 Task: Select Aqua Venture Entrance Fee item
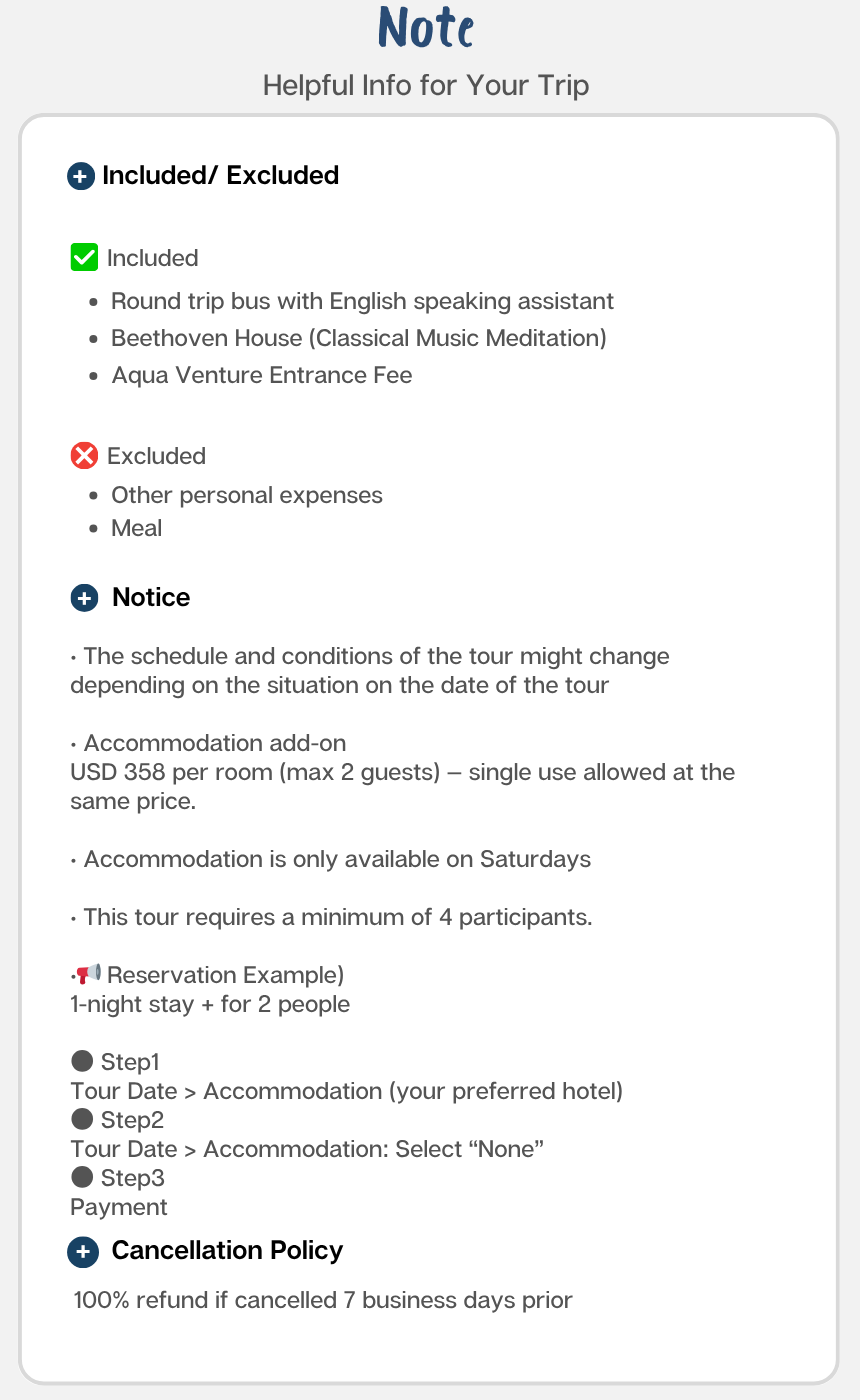(262, 375)
